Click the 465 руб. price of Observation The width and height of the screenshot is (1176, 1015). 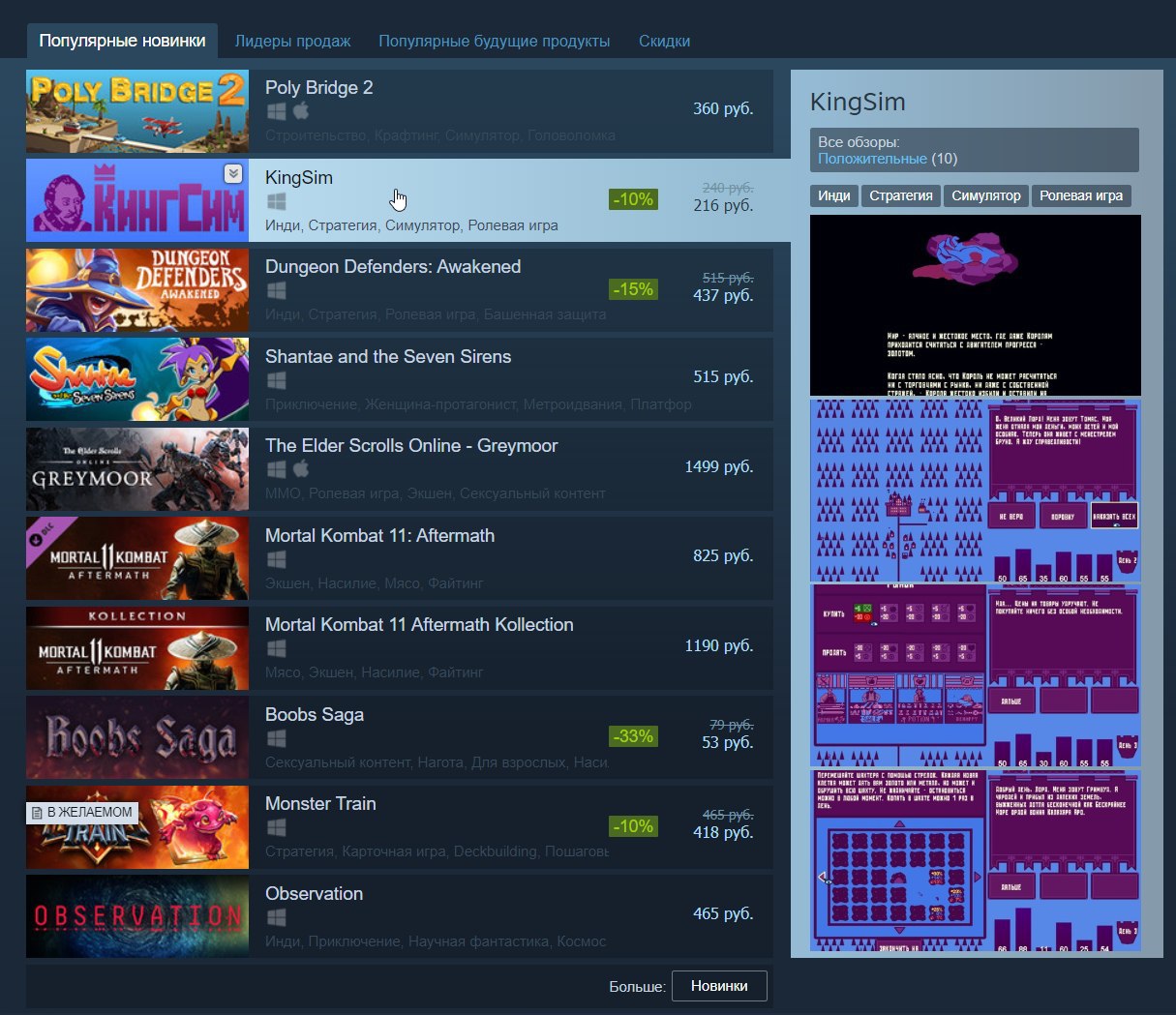coord(723,913)
